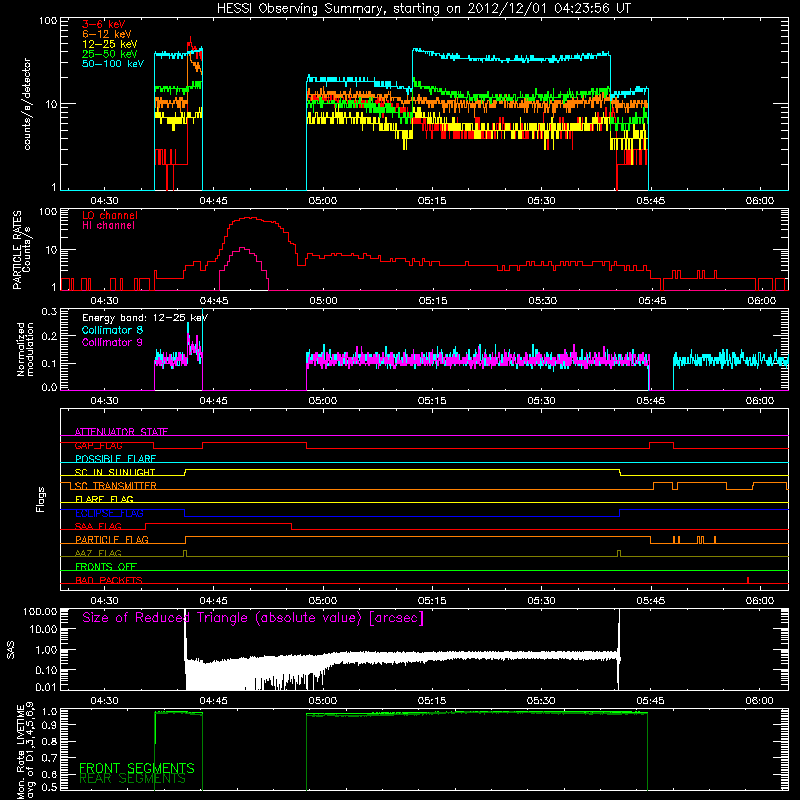Click the 100.00 value on SAS axis
The image size is (800, 800).
pos(40,611)
